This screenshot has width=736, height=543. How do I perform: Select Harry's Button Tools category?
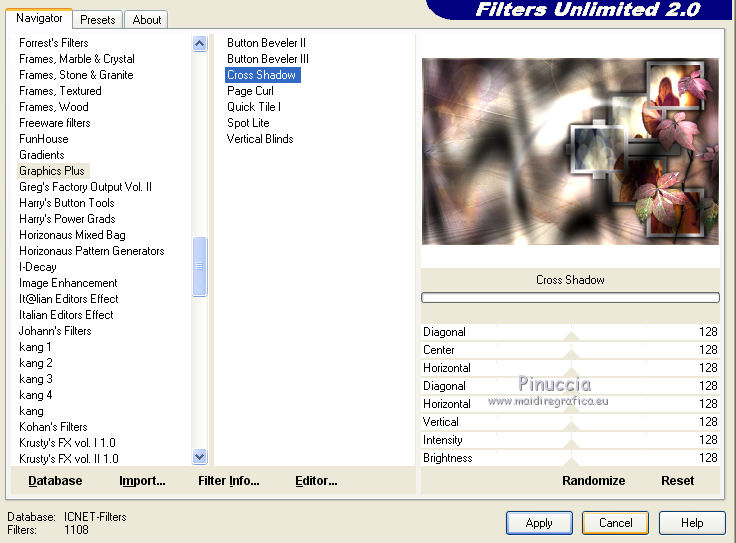tap(67, 203)
